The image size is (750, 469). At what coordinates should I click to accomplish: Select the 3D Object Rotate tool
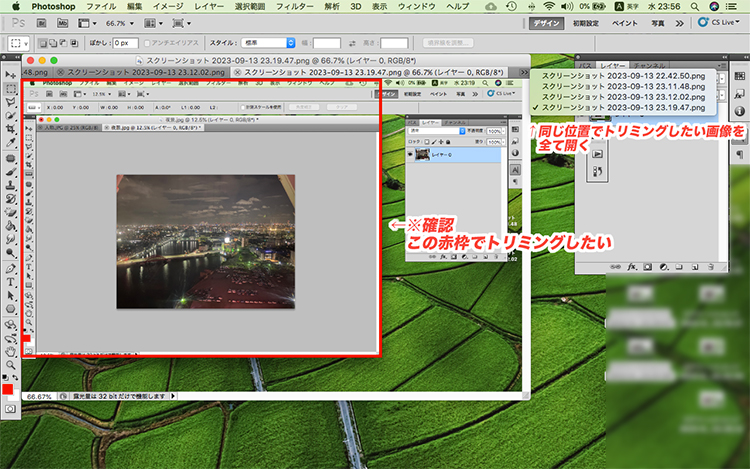click(x=10, y=325)
